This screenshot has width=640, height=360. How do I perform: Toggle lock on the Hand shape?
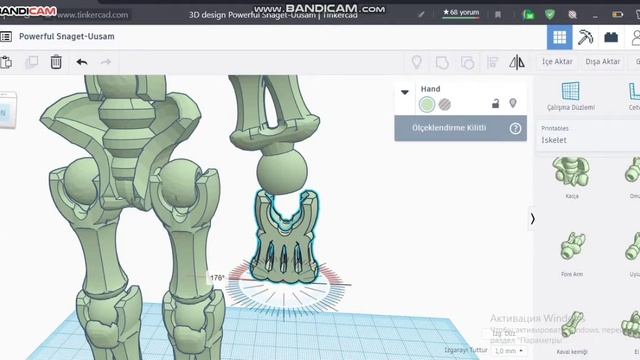coord(496,104)
